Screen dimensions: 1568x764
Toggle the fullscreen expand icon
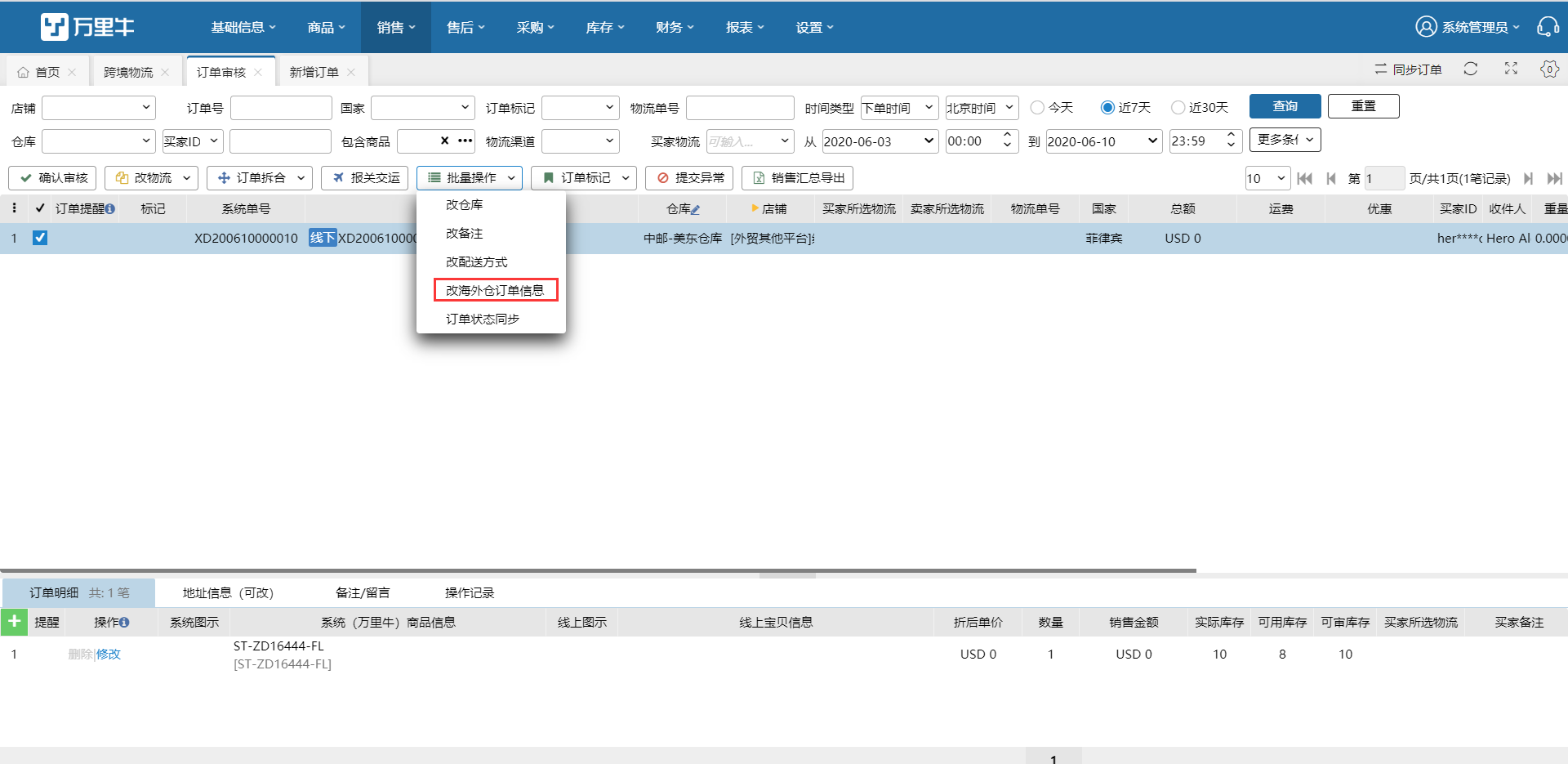(1511, 69)
